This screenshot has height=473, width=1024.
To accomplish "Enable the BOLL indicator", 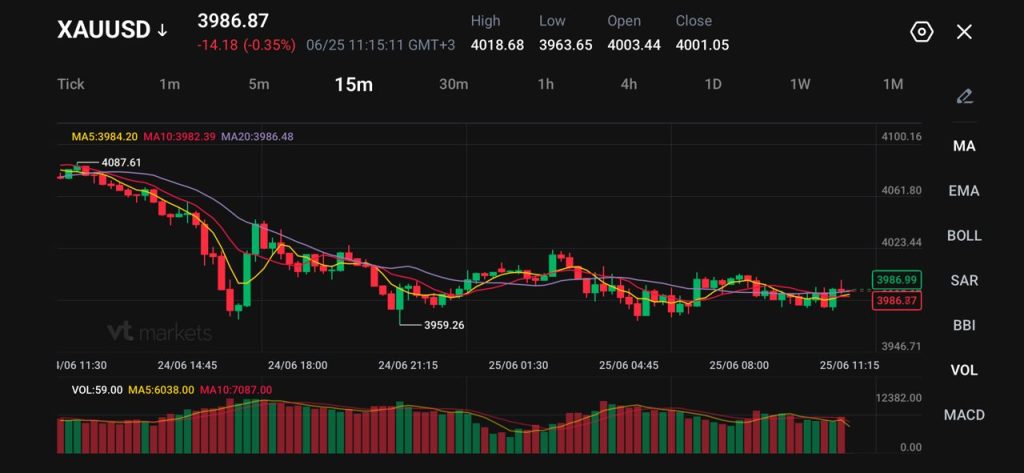I will [x=964, y=236].
